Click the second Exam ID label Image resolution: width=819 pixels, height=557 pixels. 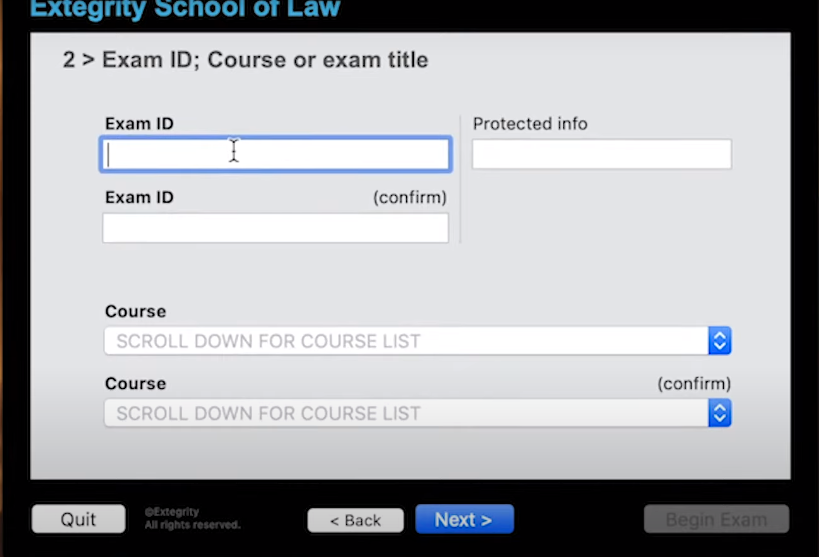(139, 198)
